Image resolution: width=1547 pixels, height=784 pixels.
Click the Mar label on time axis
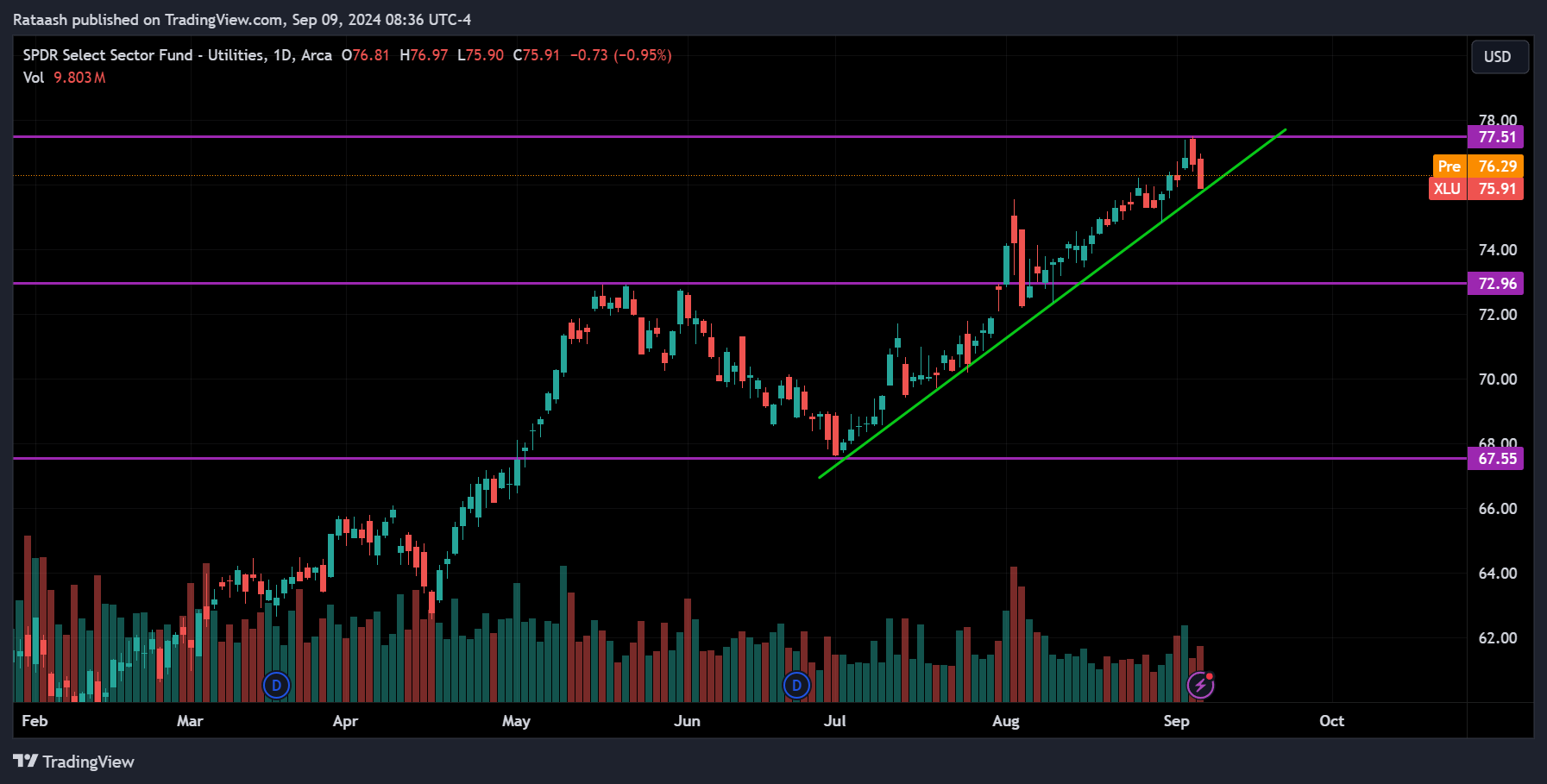pyautogui.click(x=190, y=721)
